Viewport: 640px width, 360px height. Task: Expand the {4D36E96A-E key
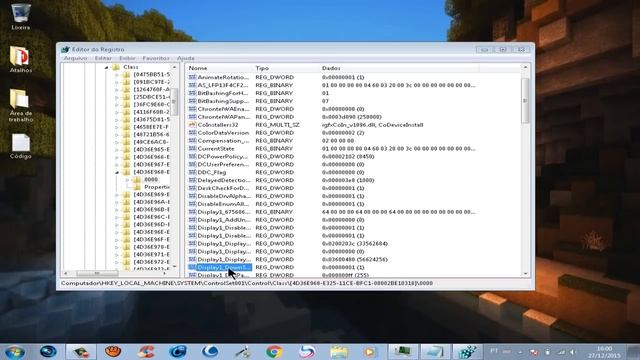pos(117,202)
